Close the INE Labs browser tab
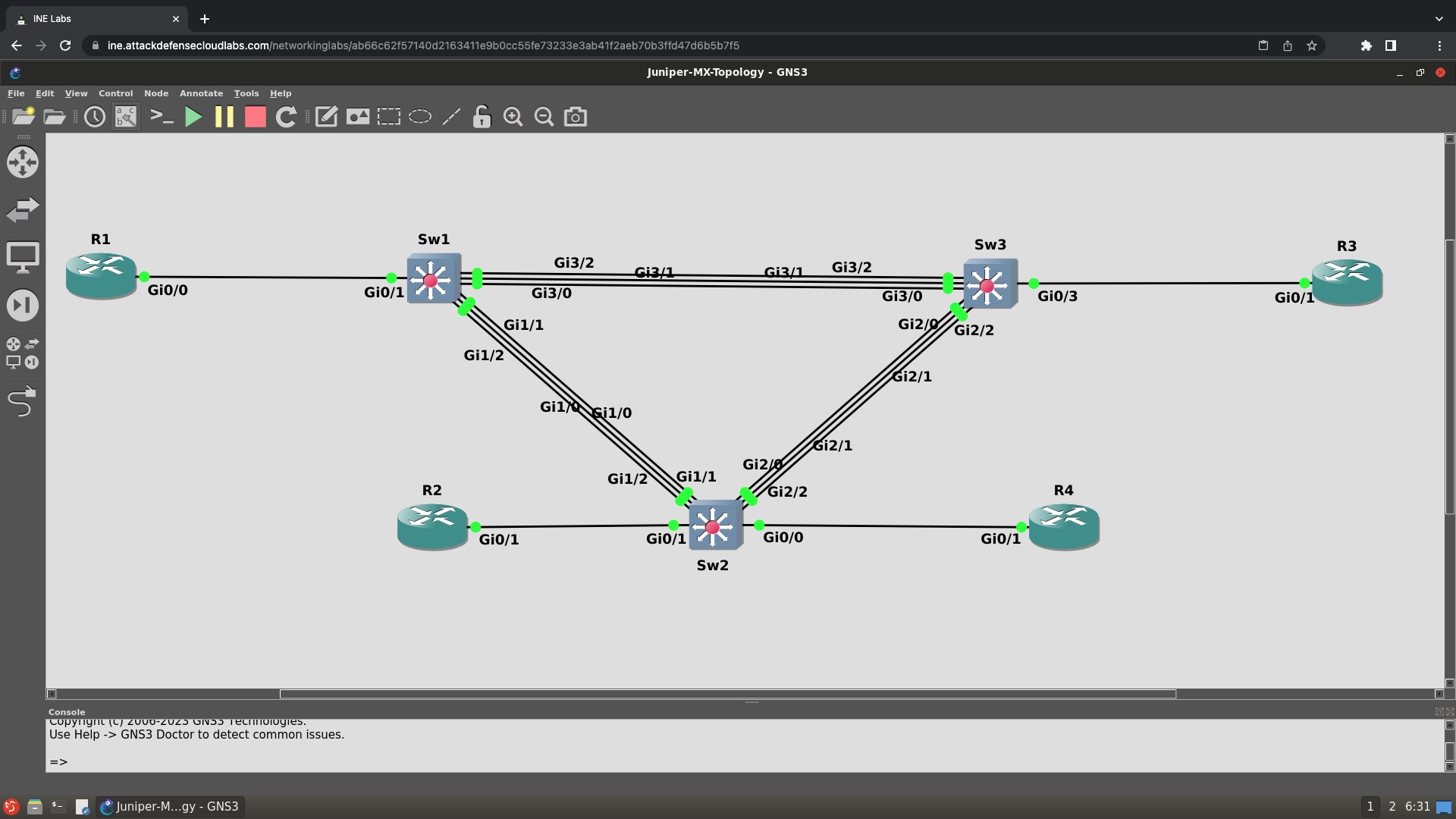 [x=176, y=19]
